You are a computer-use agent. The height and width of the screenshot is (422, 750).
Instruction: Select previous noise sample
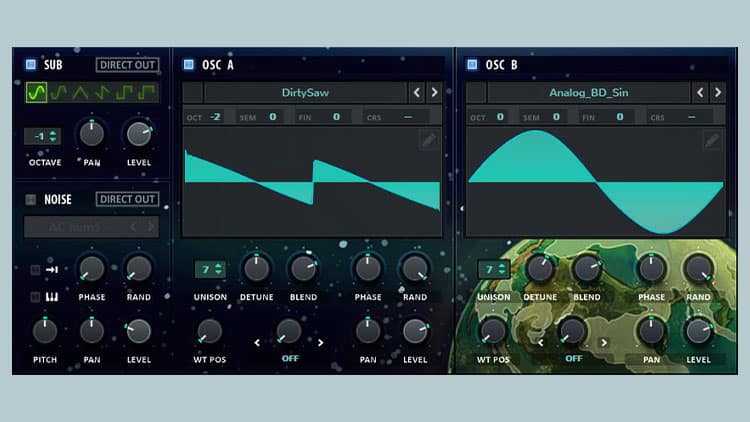(133, 227)
